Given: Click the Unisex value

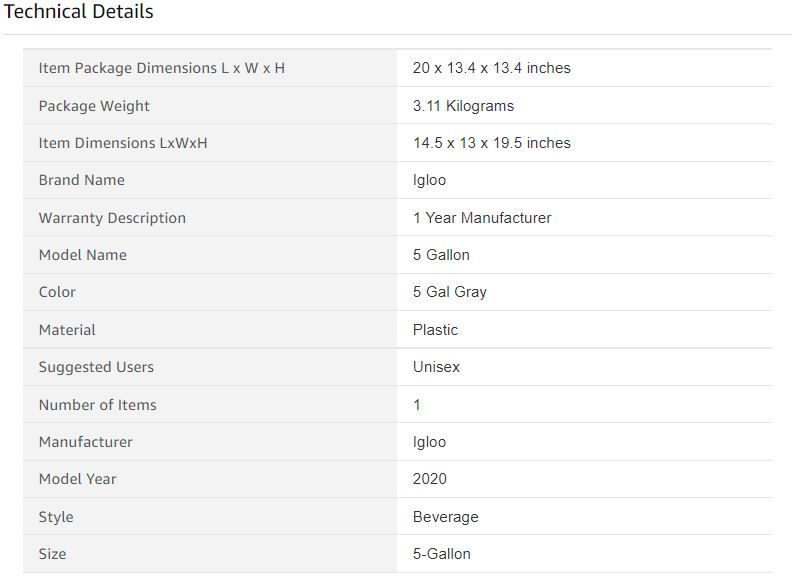Looking at the screenshot, I should pos(436,367).
